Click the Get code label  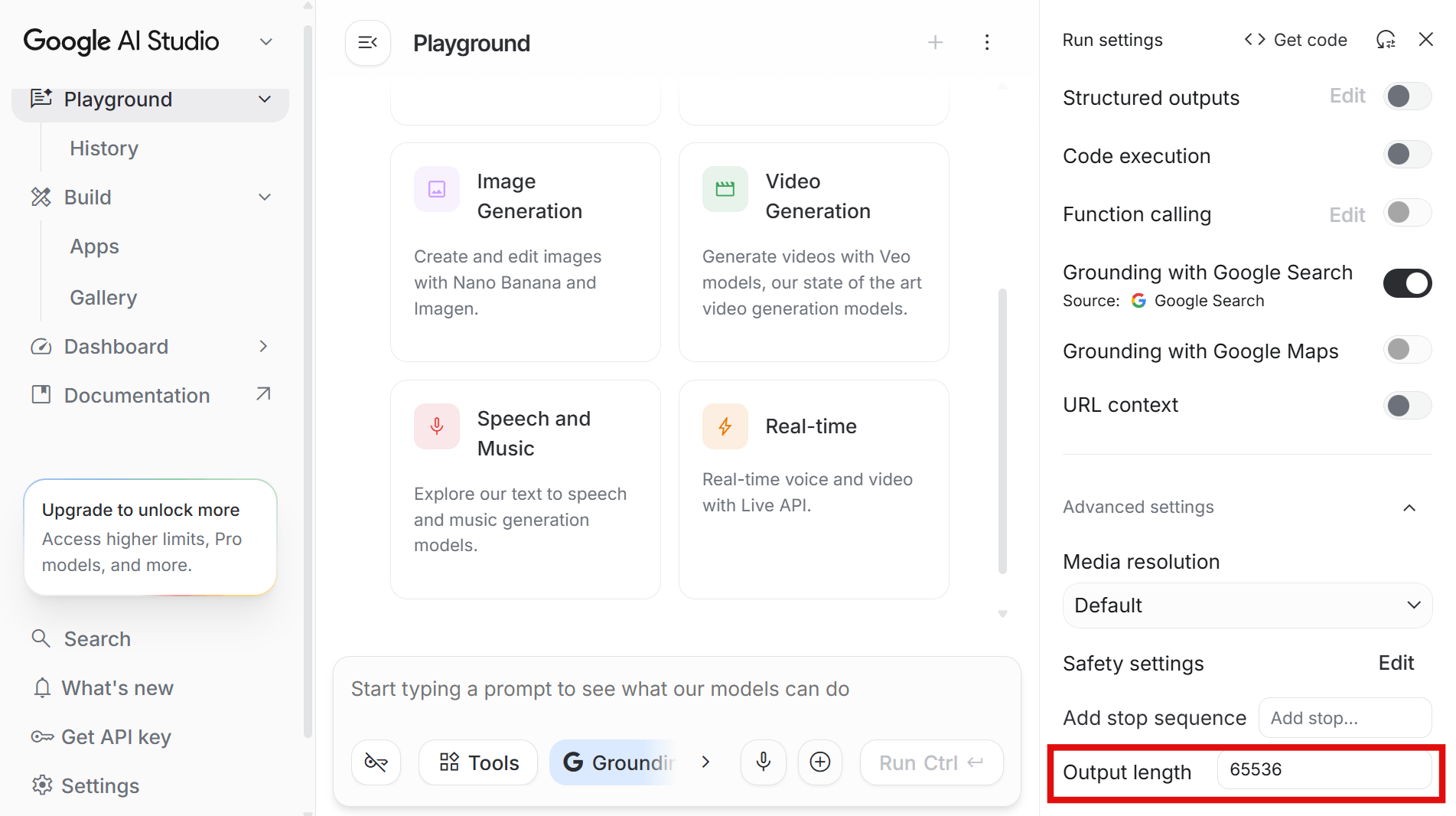tap(1310, 40)
